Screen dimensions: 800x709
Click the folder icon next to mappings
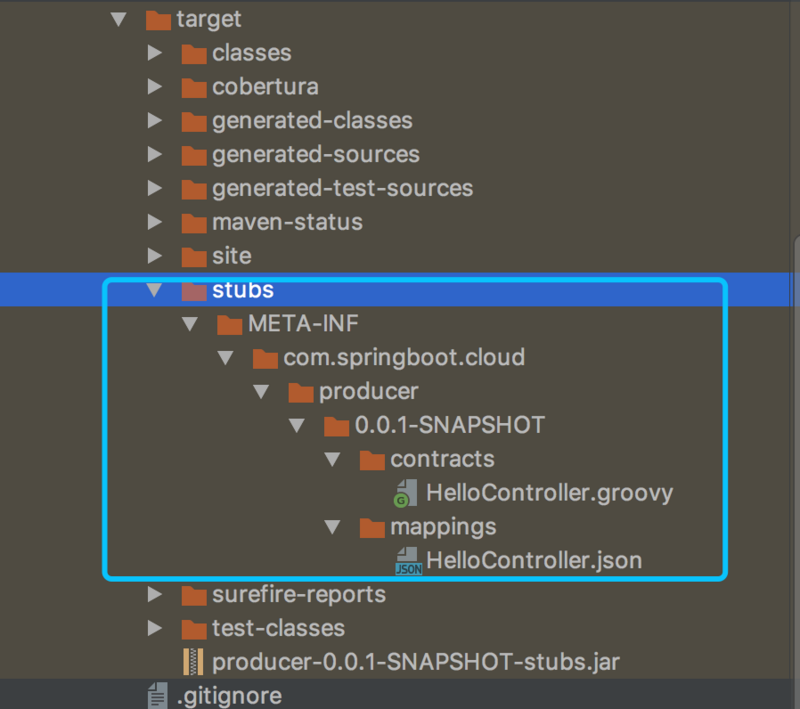pyautogui.click(x=372, y=527)
